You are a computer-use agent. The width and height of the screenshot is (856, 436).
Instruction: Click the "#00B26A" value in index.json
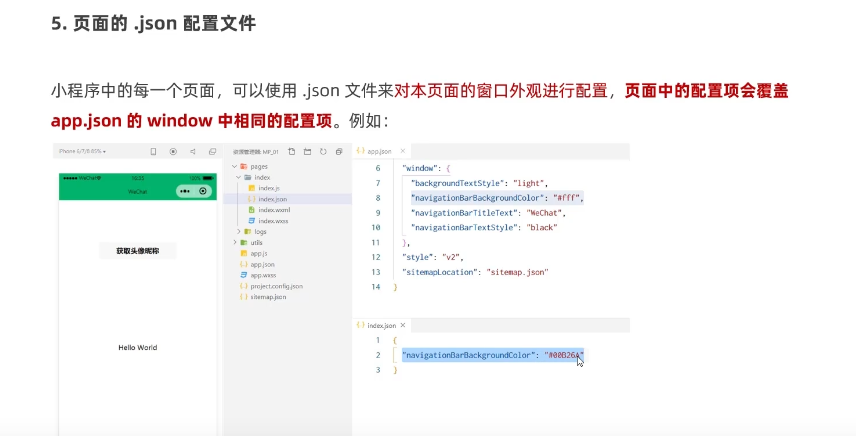564,355
